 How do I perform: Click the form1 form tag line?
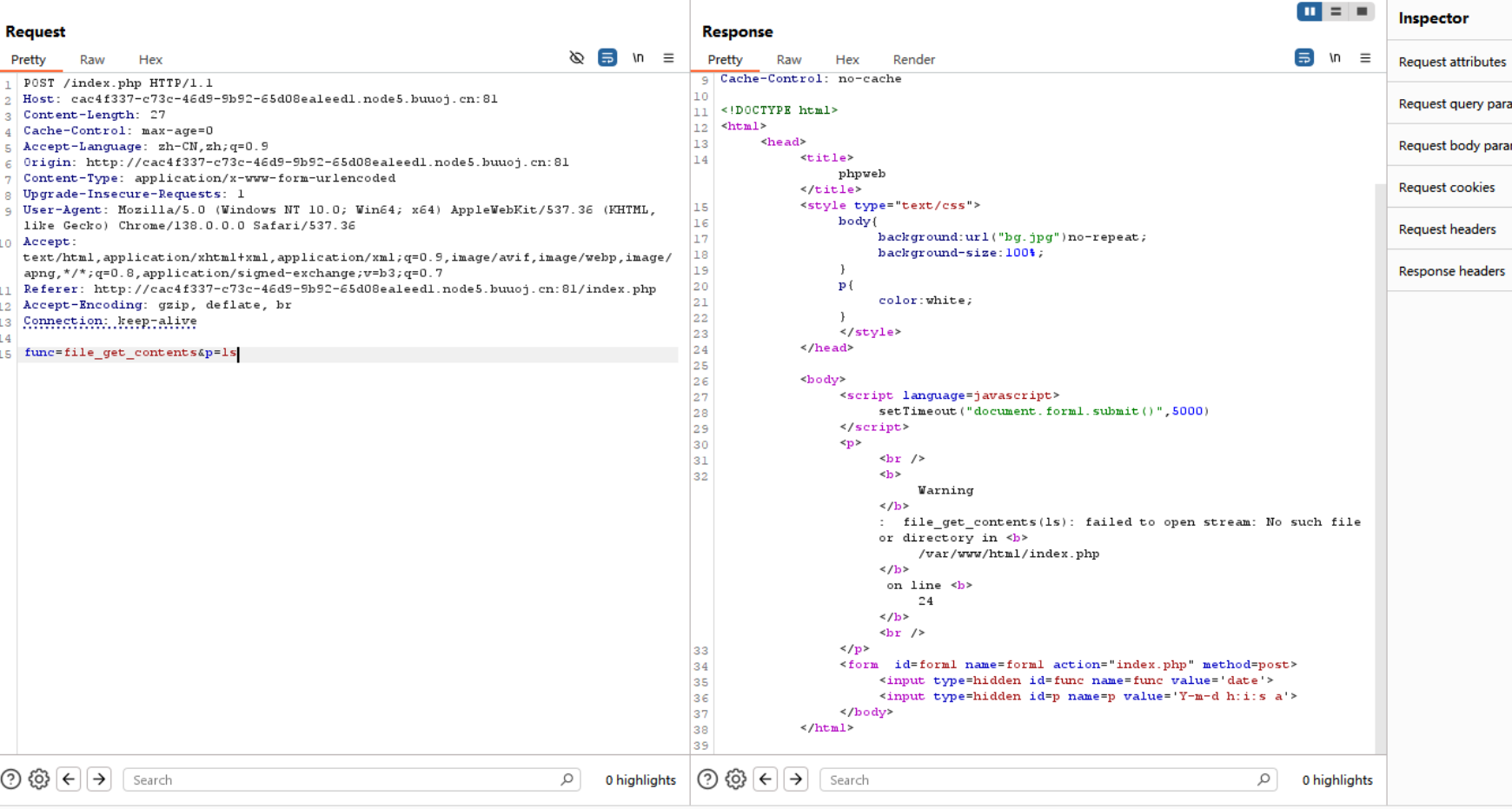pos(1068,665)
